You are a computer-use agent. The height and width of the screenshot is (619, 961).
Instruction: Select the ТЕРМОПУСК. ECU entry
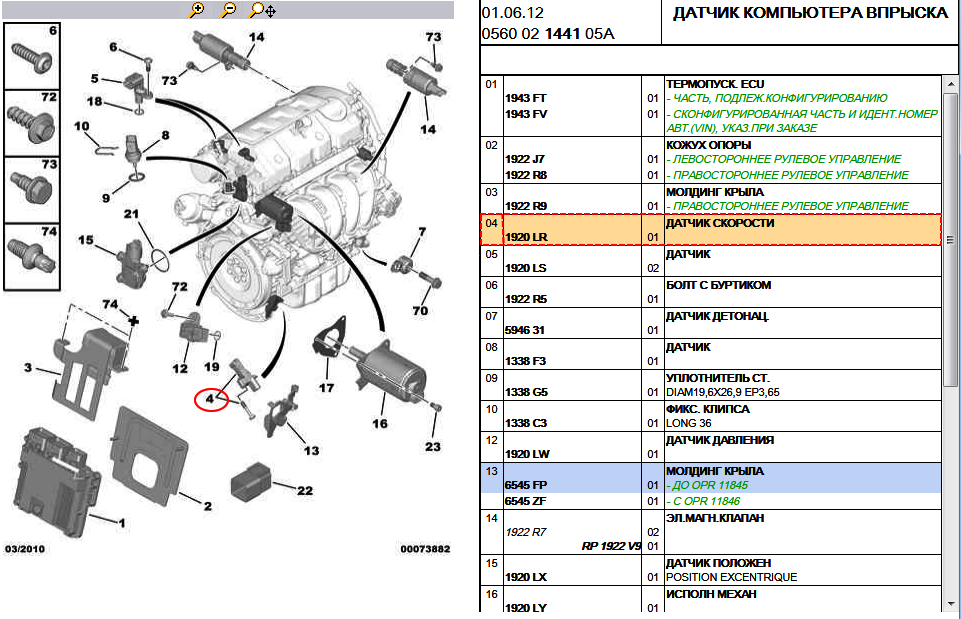(x=715, y=84)
